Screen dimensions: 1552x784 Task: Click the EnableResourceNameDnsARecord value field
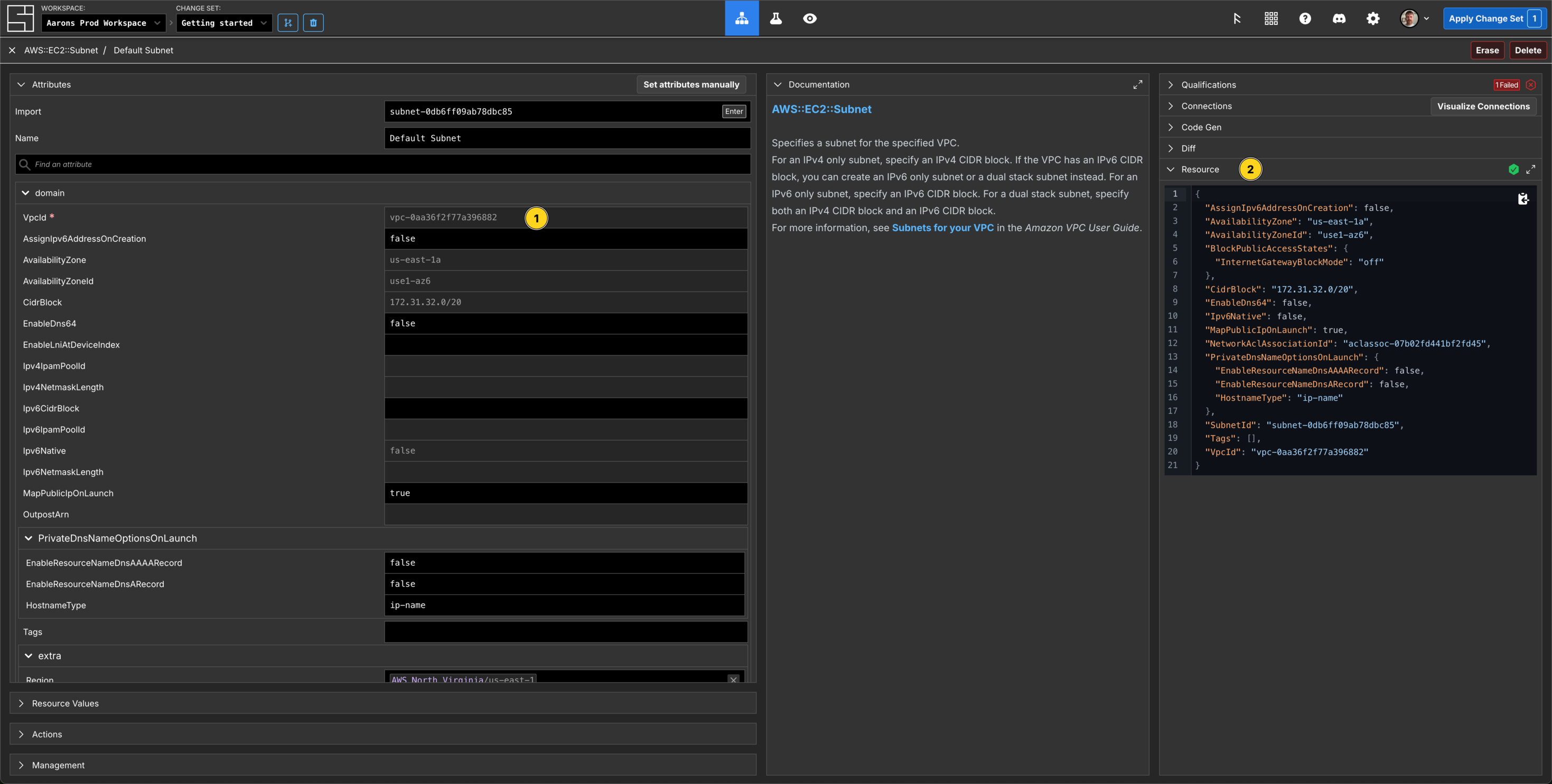[x=565, y=584]
